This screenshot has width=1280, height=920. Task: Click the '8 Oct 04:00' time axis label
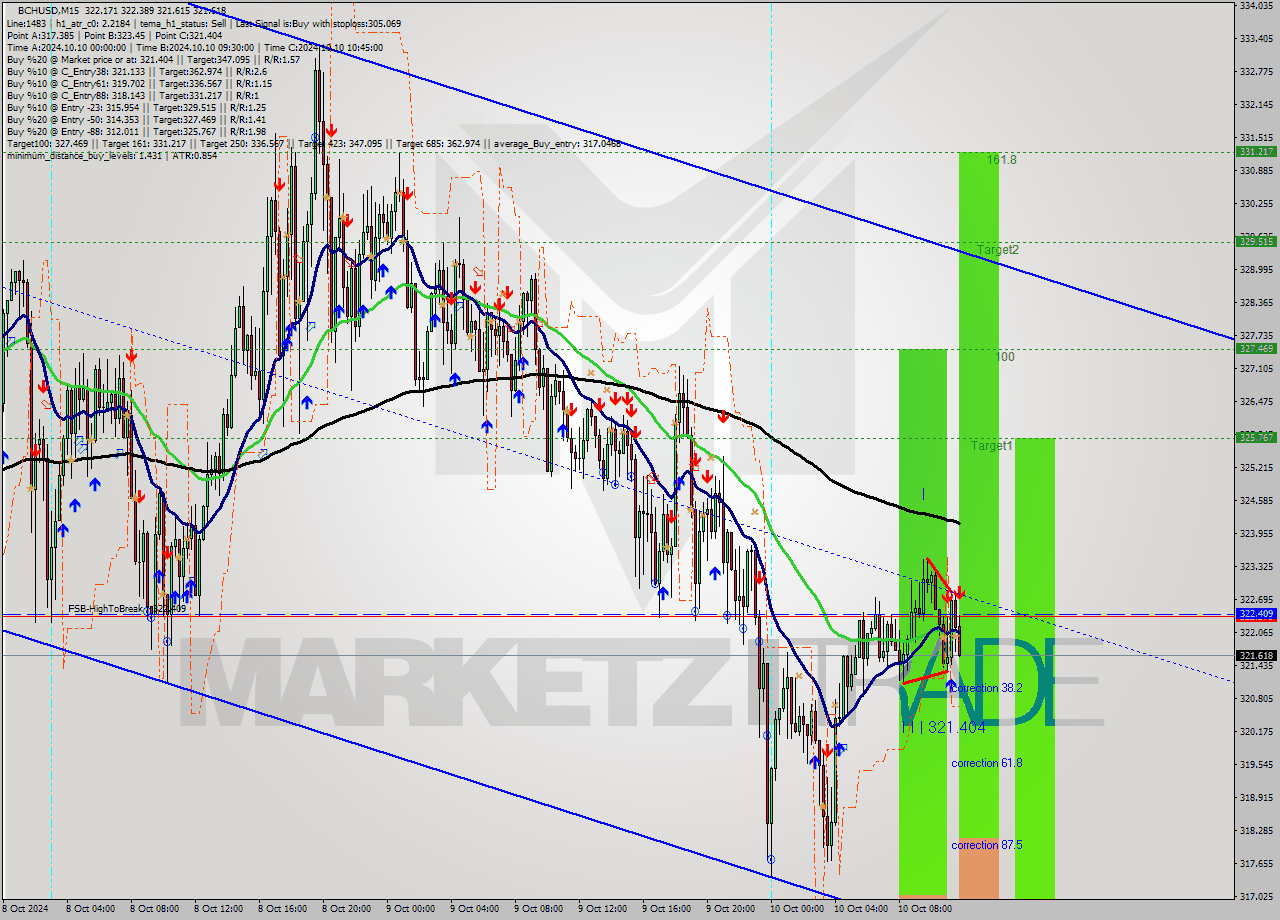click(91, 909)
